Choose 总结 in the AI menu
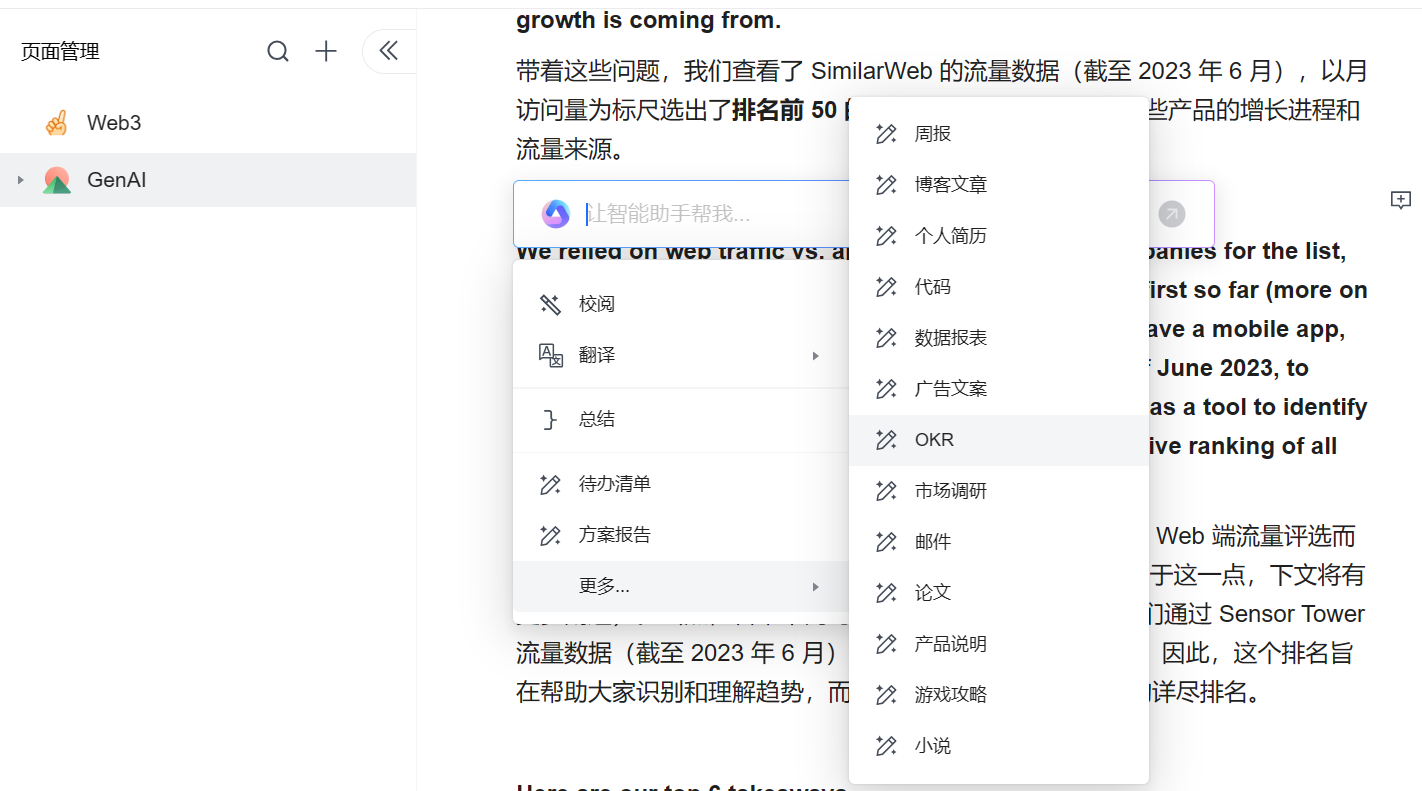The image size is (1422, 791). 597,420
